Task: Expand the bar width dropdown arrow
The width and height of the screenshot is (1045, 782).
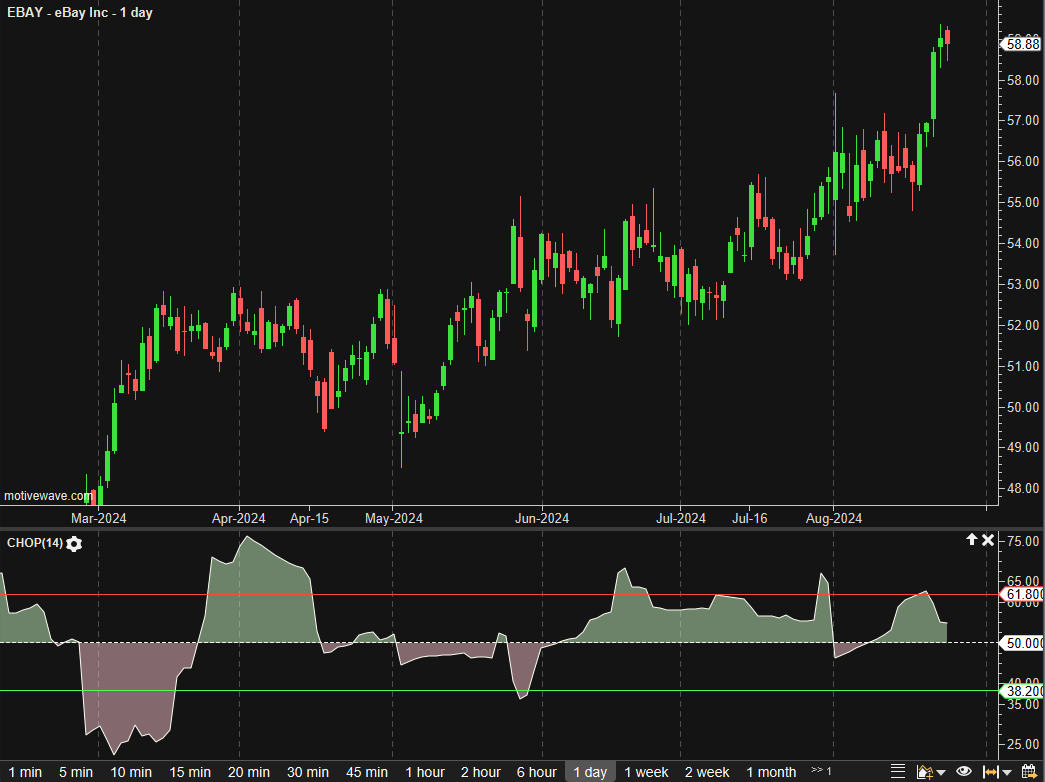Action: (x=1006, y=772)
